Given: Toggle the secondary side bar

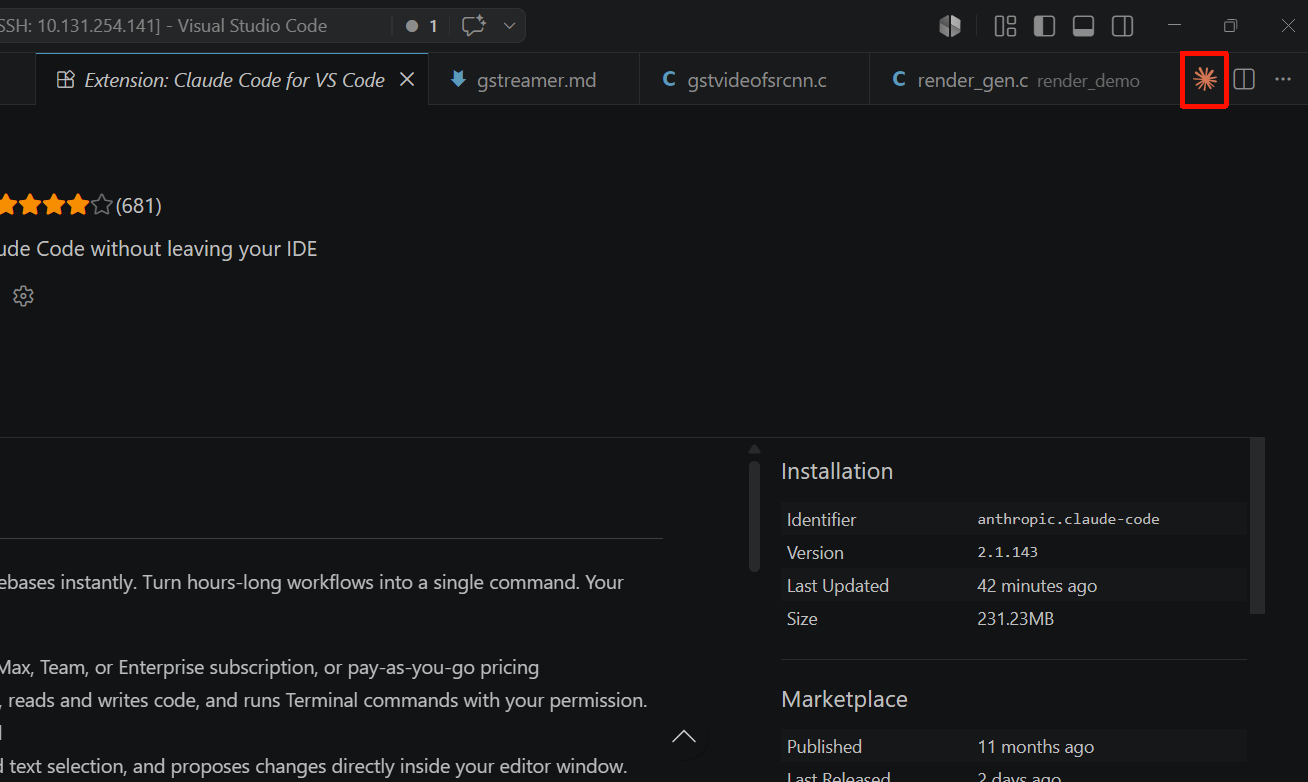Looking at the screenshot, I should [1123, 26].
